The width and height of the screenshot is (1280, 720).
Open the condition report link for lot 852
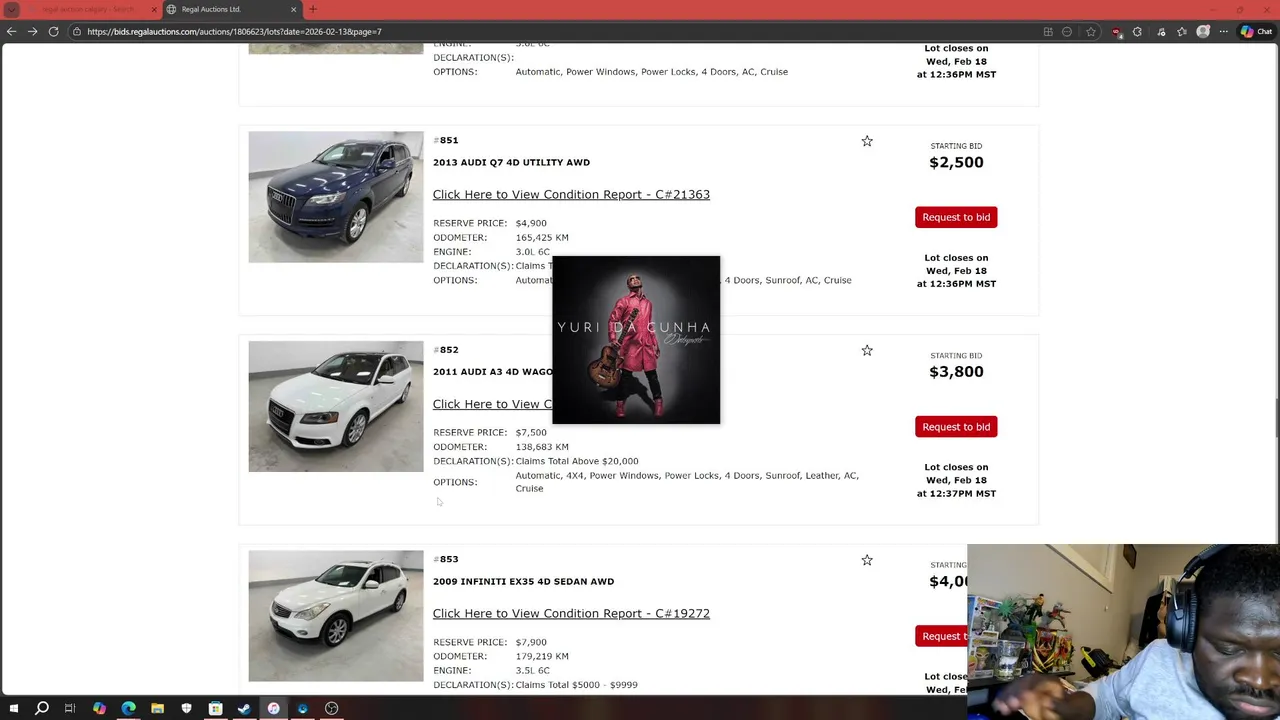(492, 404)
